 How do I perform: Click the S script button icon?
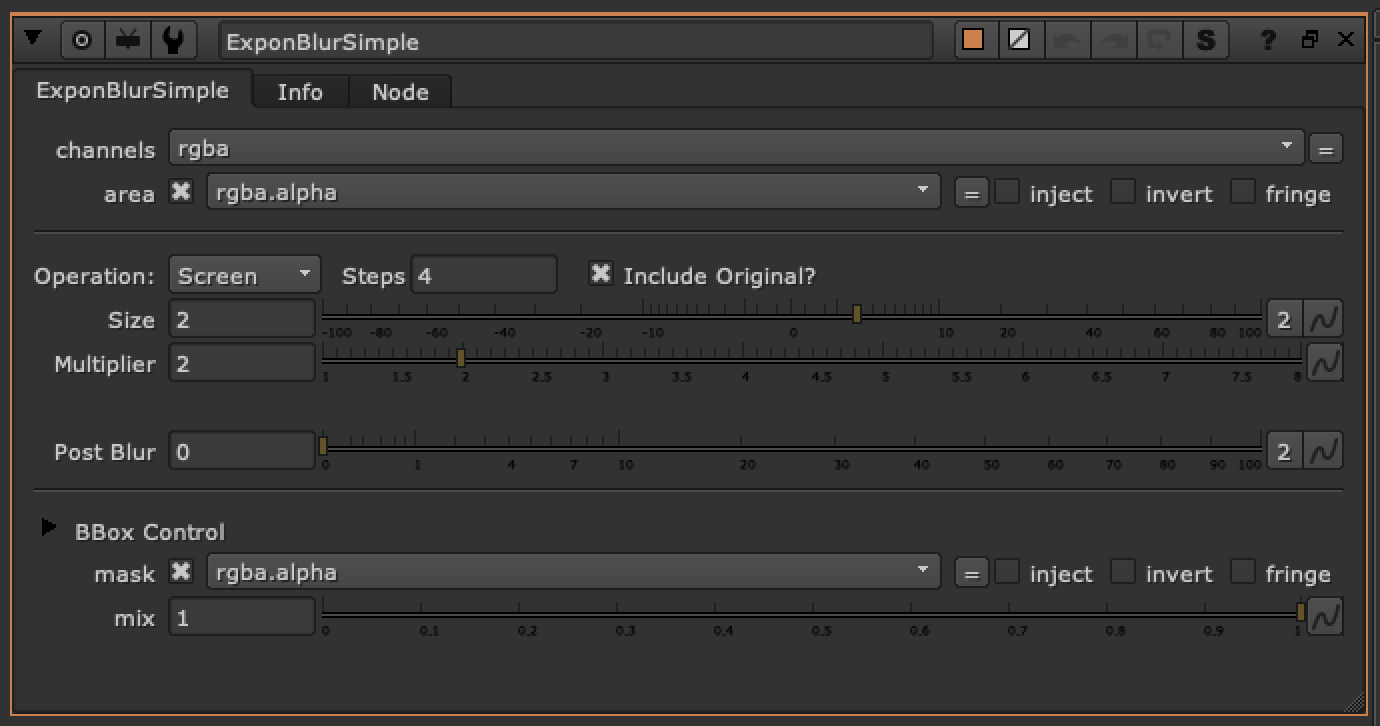pos(1206,41)
